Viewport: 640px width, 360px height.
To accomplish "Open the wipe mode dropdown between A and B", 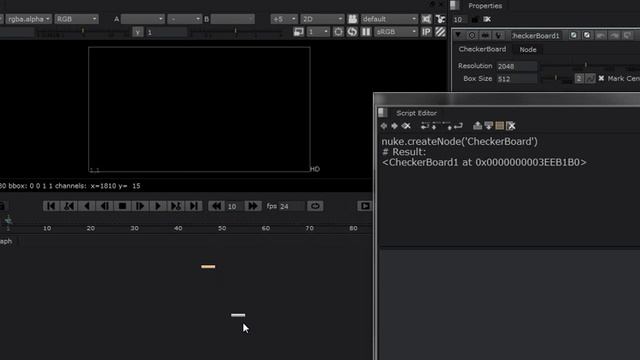I will tap(184, 19).
